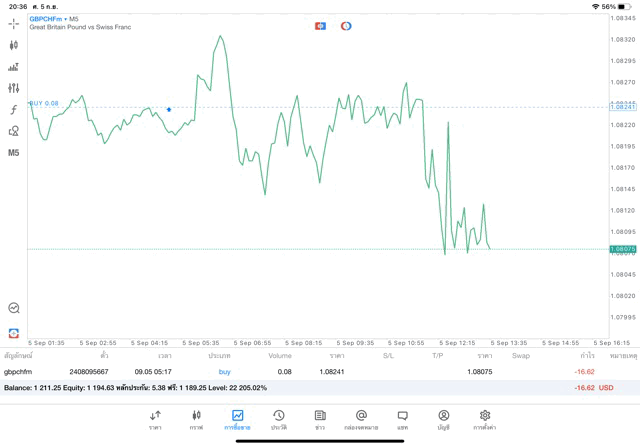Viewport: 640px width, 447px height.
Task: Open the การตั้งค่า (Settings) gear tab
Action: pyautogui.click(x=485, y=420)
